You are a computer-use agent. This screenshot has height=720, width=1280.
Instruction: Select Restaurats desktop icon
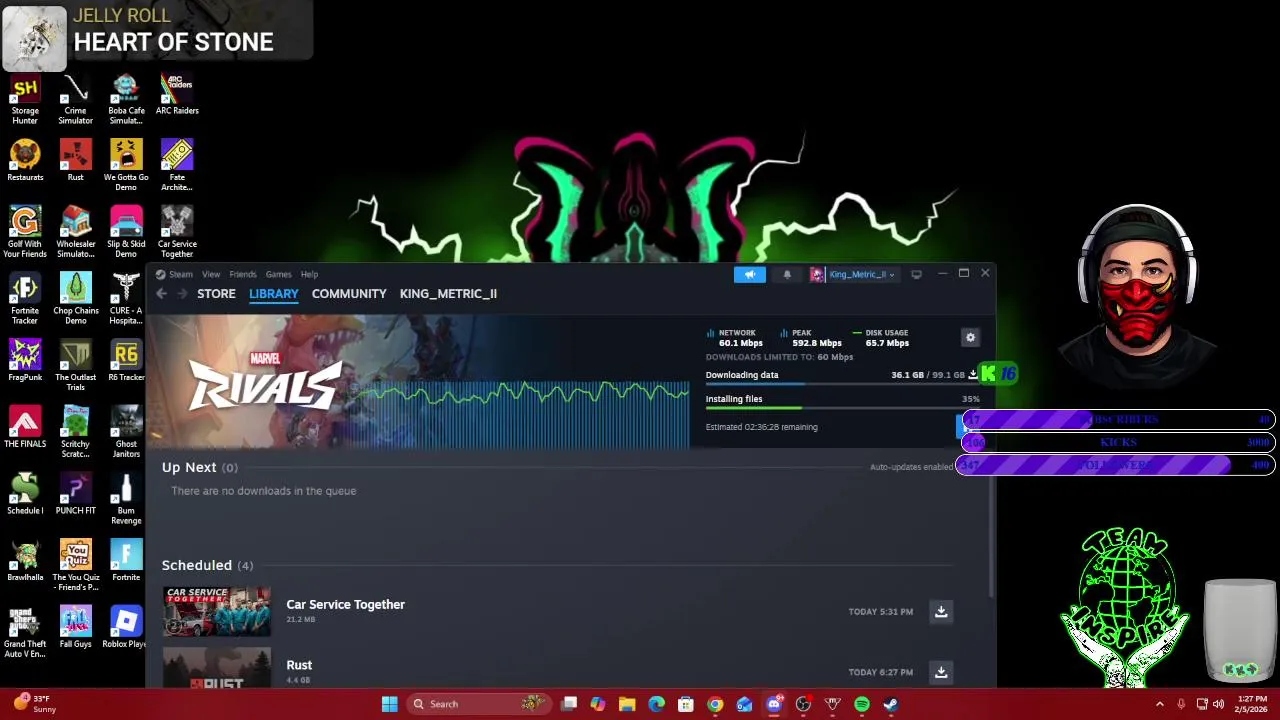pos(25,161)
